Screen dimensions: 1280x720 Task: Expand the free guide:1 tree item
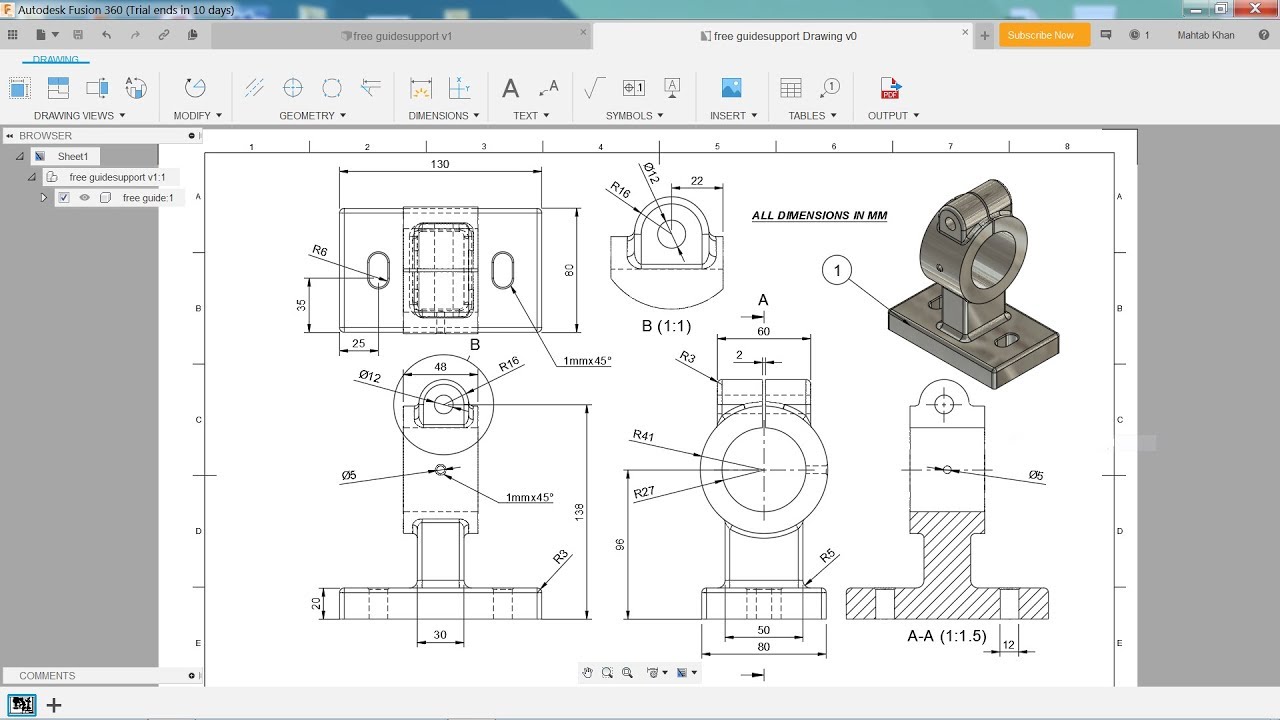pos(43,197)
